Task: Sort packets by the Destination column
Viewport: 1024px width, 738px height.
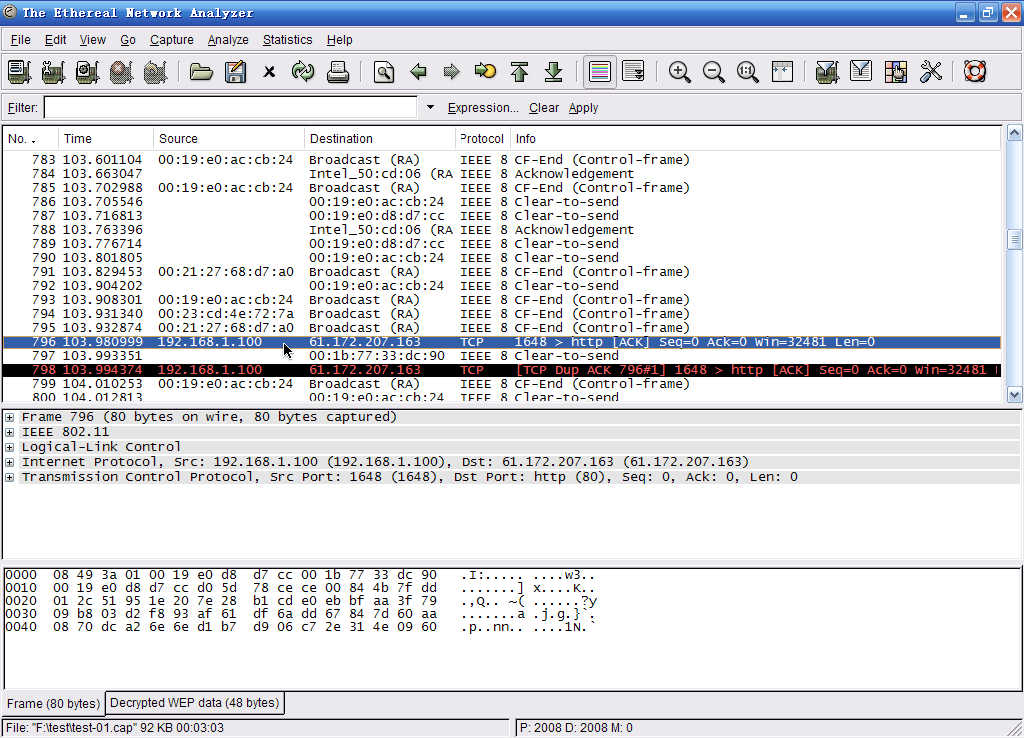Action: (380, 138)
